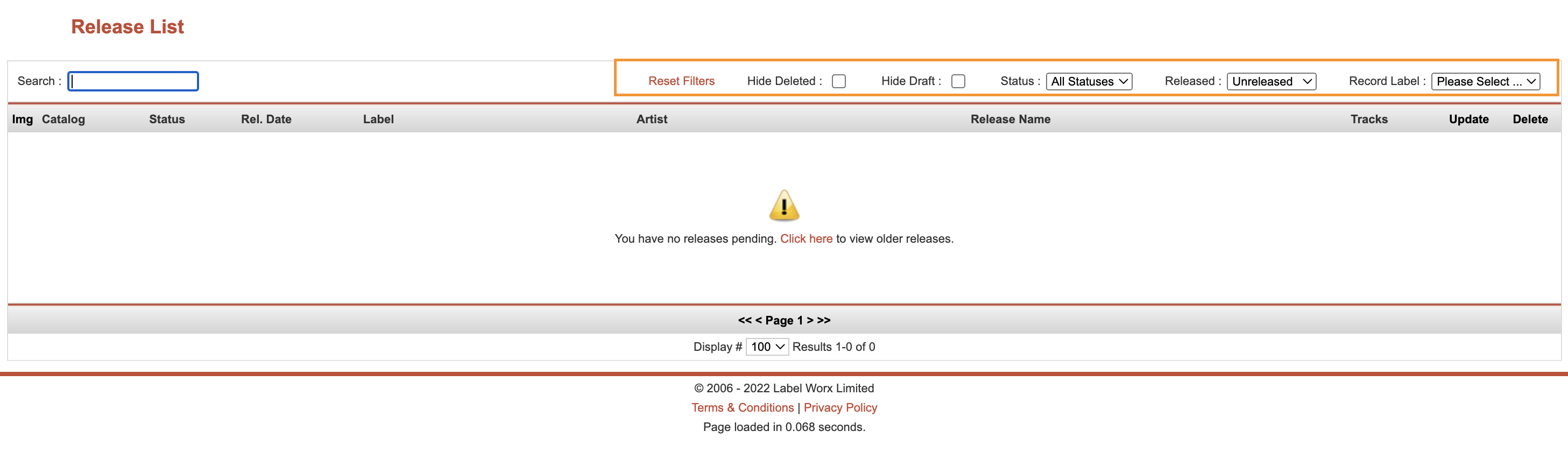The height and width of the screenshot is (466, 1568).
Task: Click the yellow warning triangle icon
Action: (784, 205)
